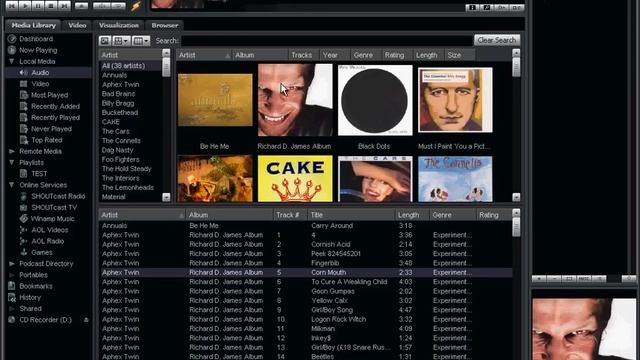Sort track list by Track # column
The width and height of the screenshot is (640, 360).
[290, 215]
